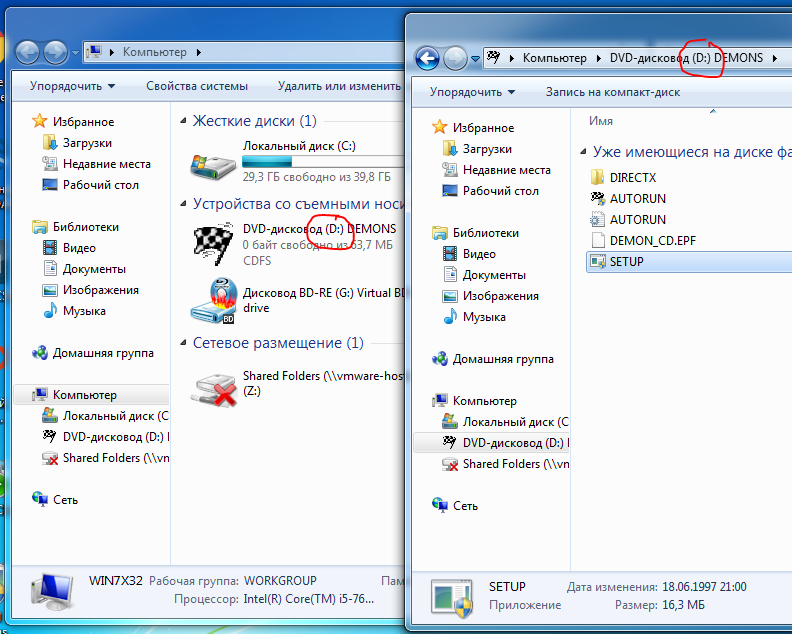Click Запись на компакт-диск button
Screen dimensions: 792x634
[613, 92]
